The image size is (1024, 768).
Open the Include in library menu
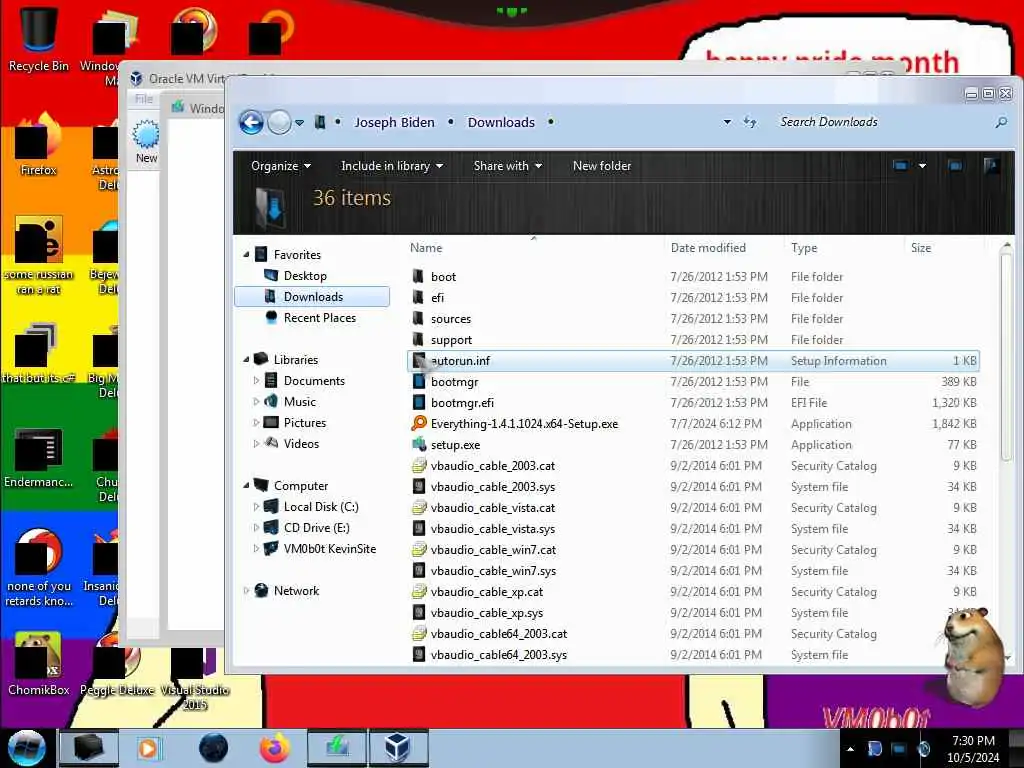392,166
